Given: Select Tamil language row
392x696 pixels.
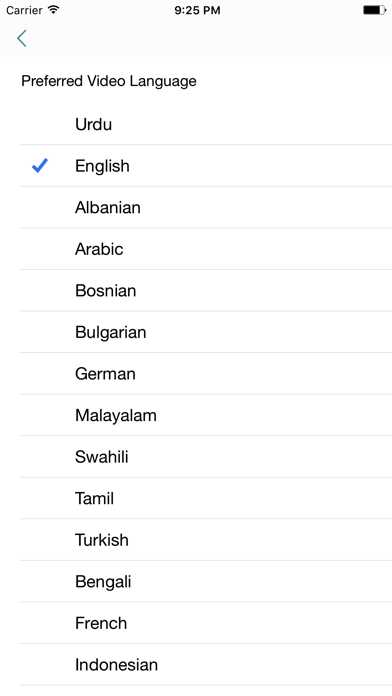Looking at the screenshot, I should click(x=206, y=498).
